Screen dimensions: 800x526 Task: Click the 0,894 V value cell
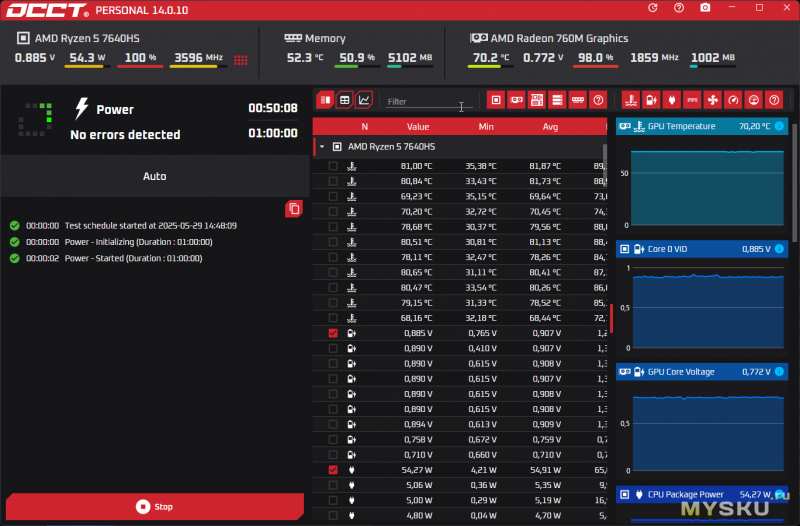click(x=418, y=424)
